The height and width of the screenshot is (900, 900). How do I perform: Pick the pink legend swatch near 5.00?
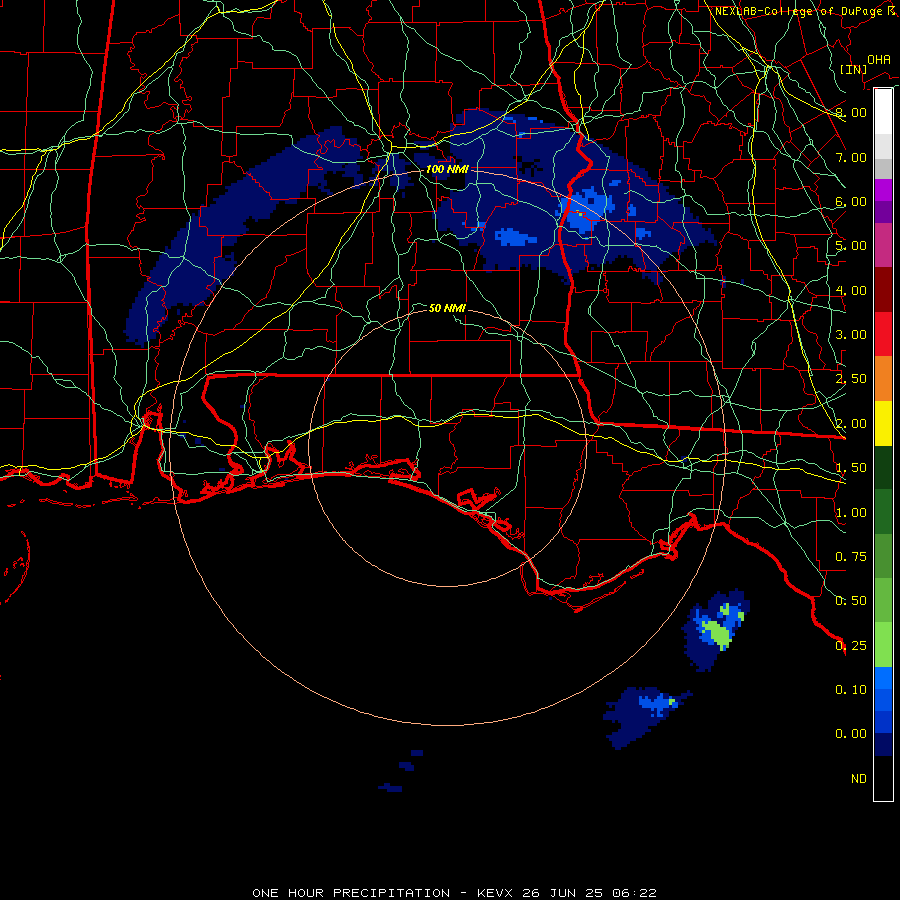point(883,245)
